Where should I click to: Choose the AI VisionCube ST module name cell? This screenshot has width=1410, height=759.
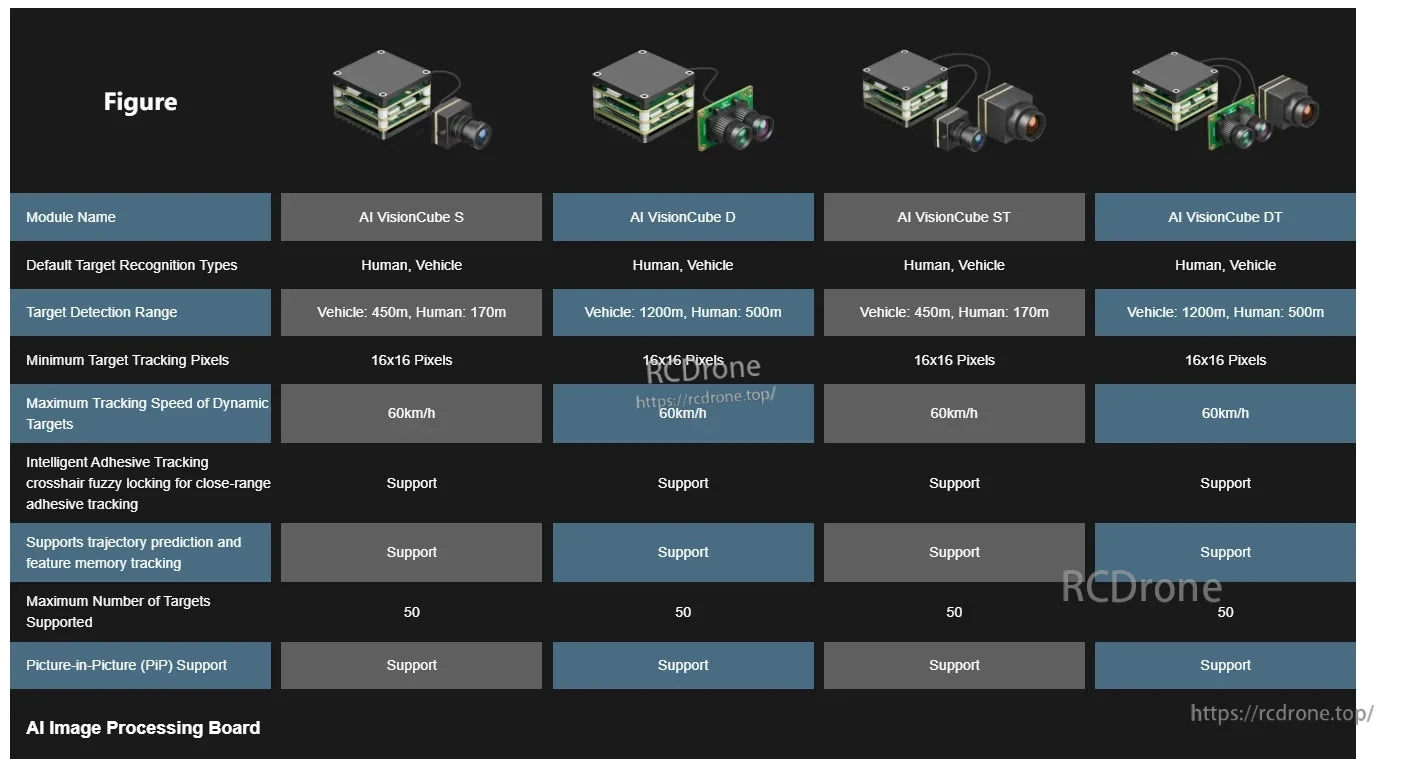pos(954,217)
